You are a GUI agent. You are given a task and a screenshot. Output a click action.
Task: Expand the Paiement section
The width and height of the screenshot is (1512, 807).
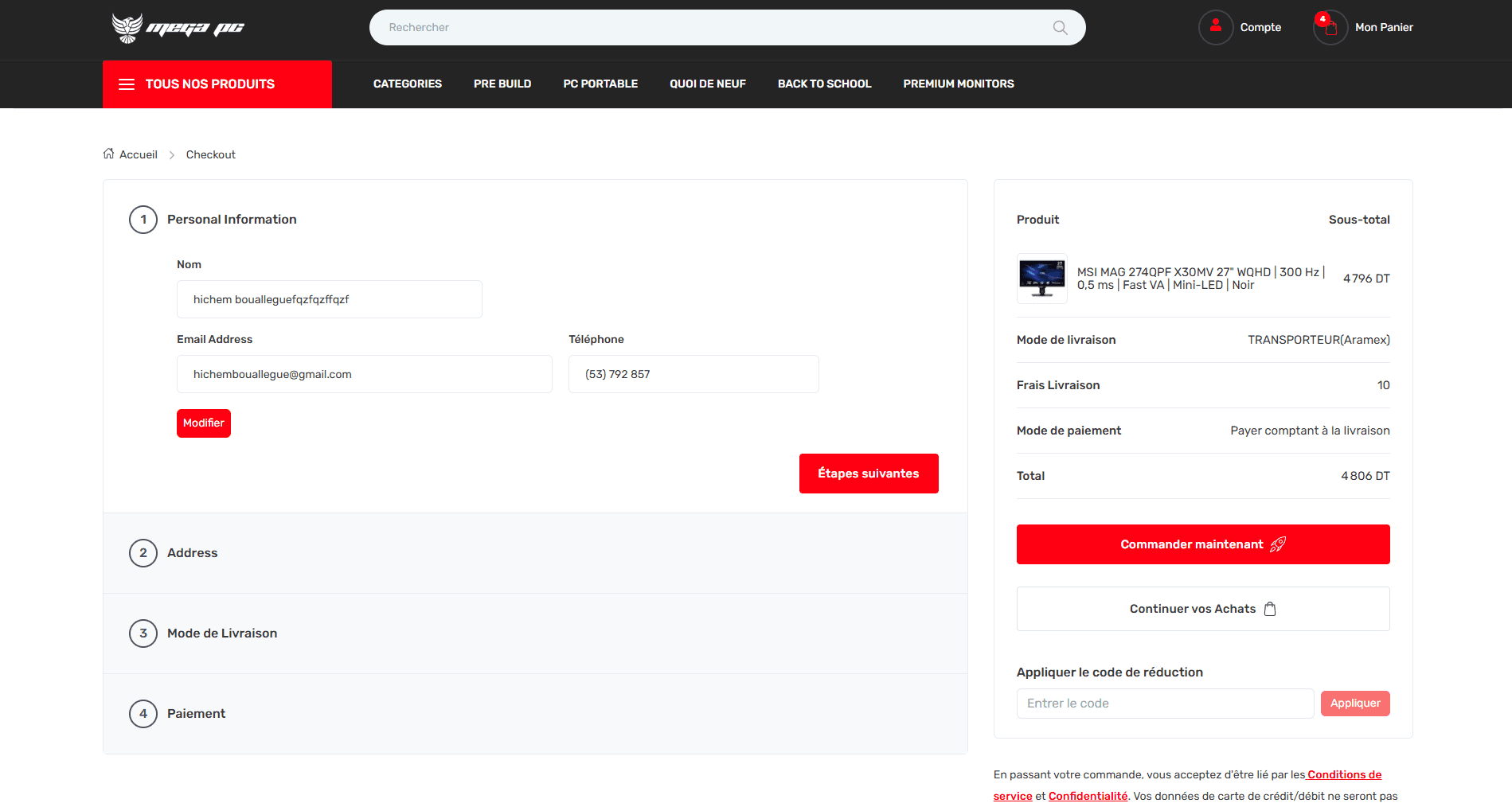(535, 714)
